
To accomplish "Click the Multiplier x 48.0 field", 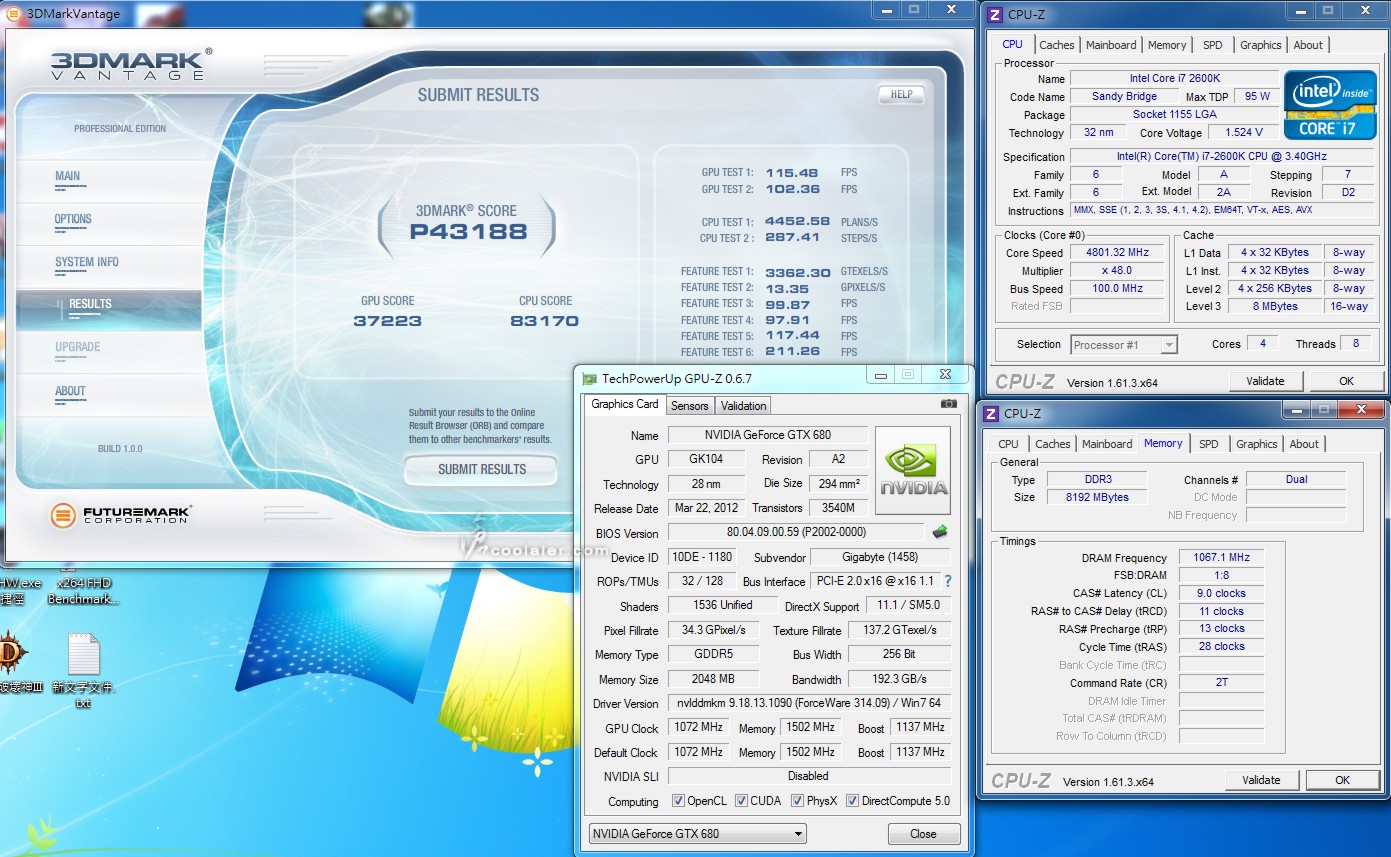I will pyautogui.click(x=1118, y=271).
